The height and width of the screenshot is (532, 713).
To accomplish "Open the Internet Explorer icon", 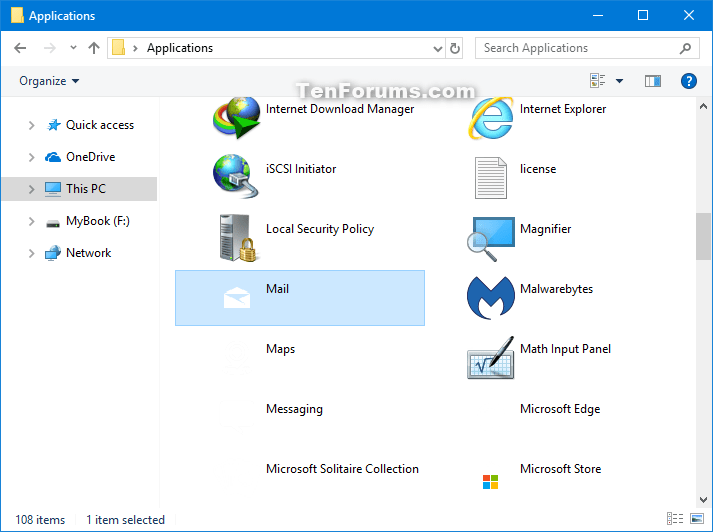I will [x=491, y=117].
